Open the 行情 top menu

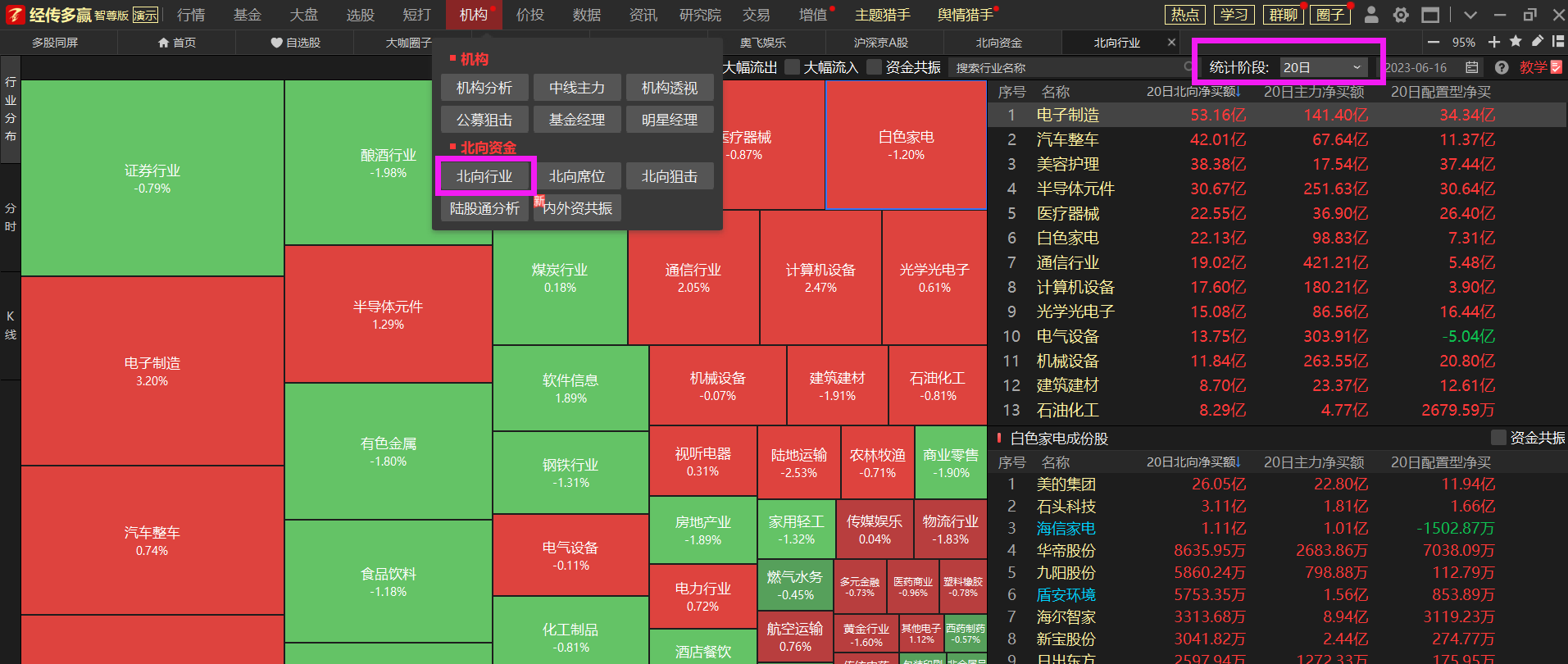[191, 15]
